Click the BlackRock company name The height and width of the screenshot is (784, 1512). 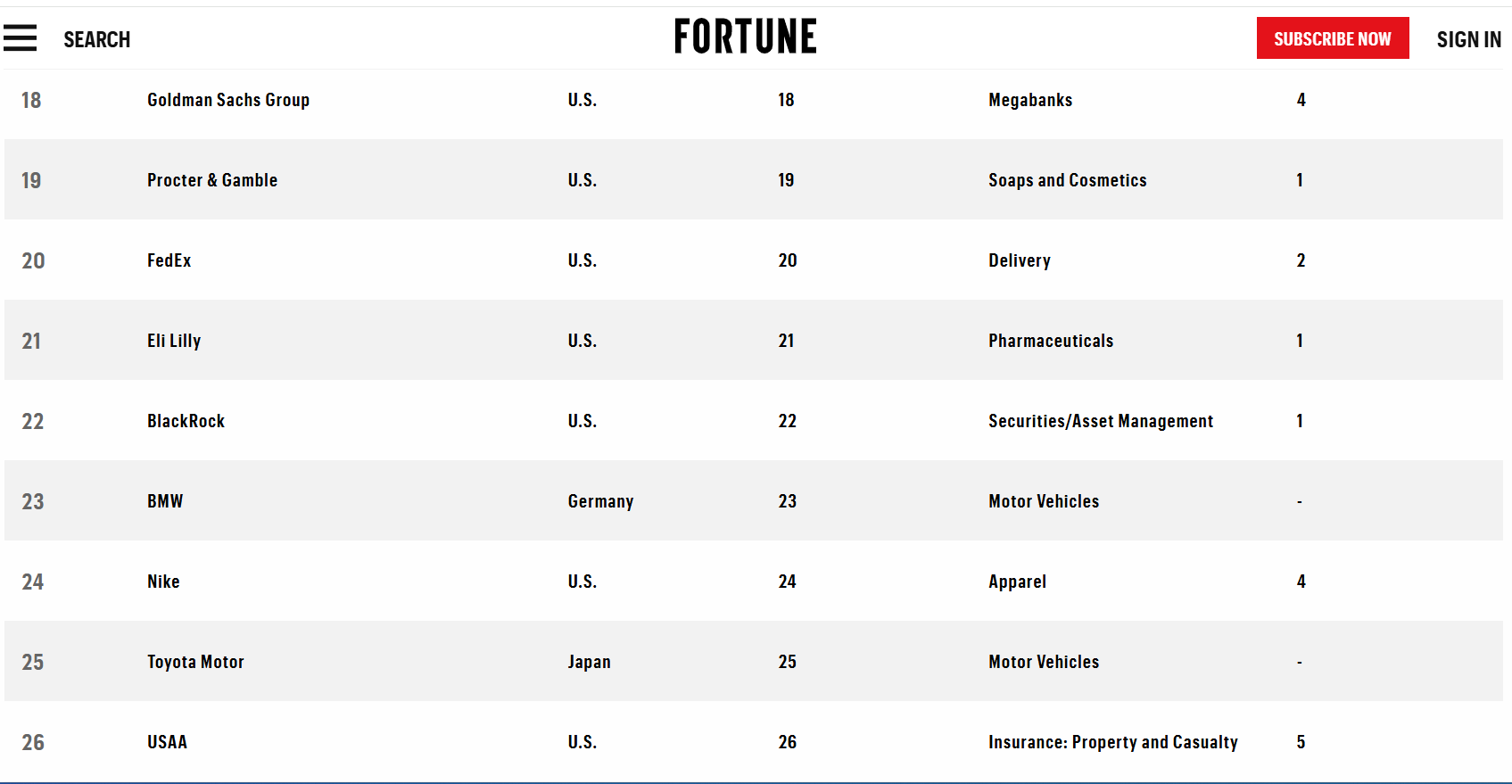[x=186, y=421]
